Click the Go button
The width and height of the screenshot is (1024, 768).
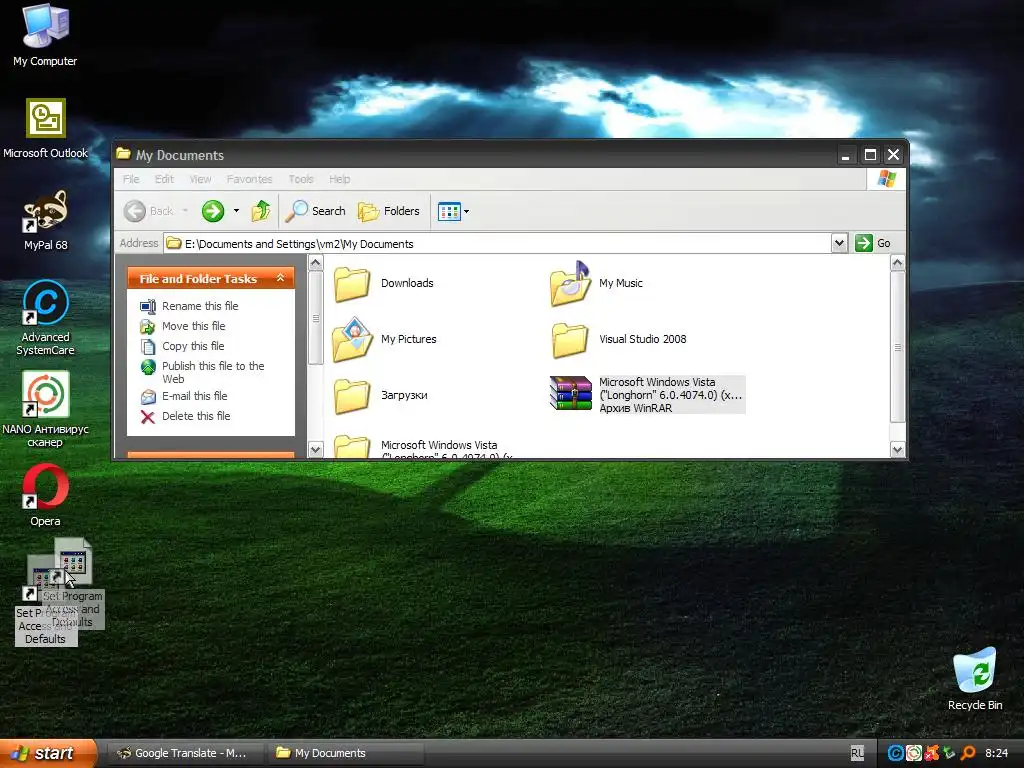pos(873,244)
